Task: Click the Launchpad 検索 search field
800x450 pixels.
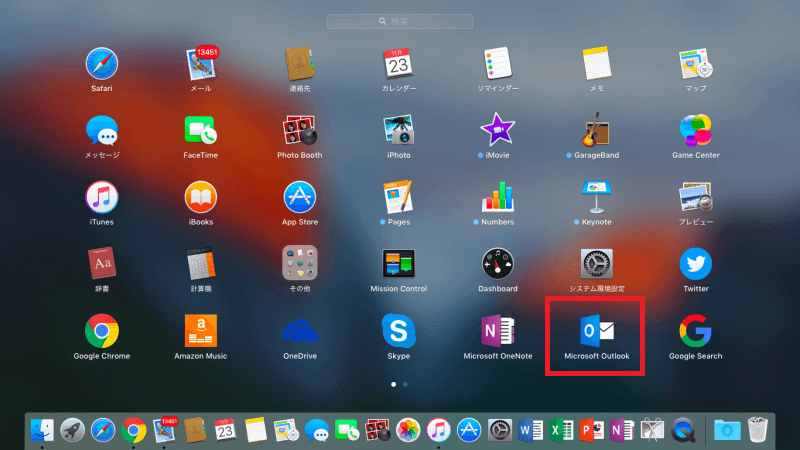Action: (x=400, y=21)
